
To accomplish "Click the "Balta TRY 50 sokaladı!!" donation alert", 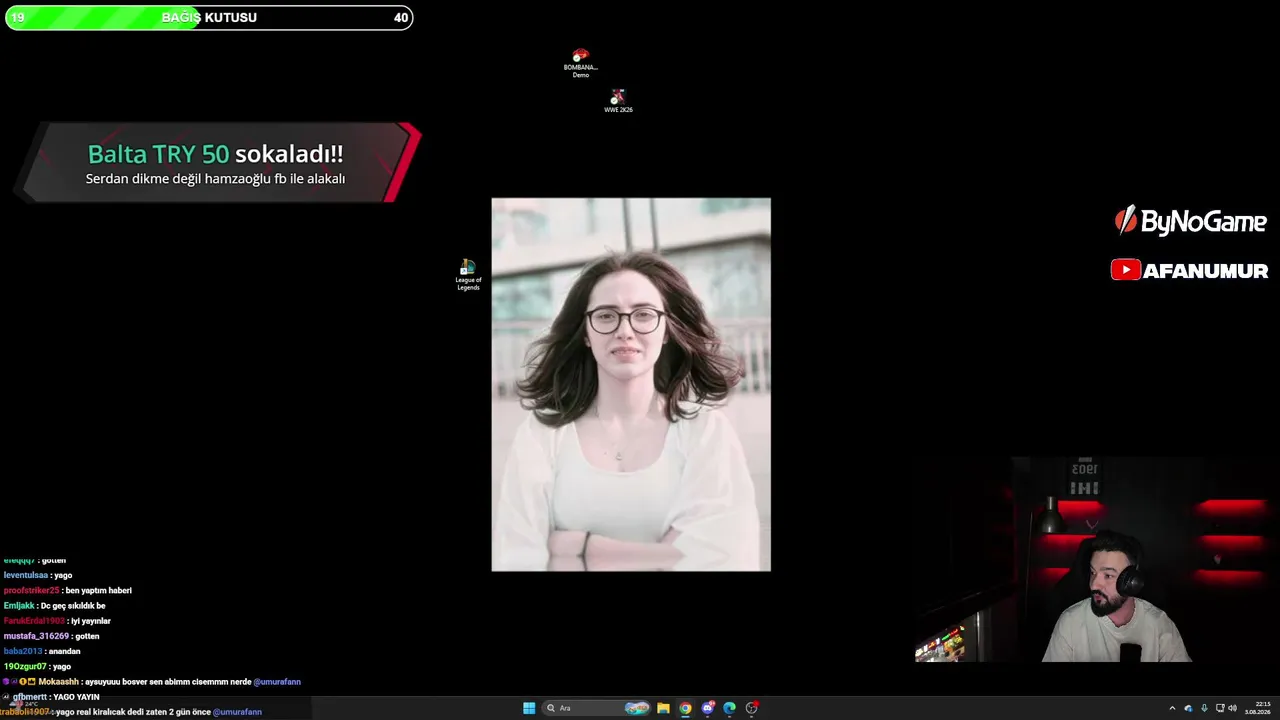I will (215, 154).
